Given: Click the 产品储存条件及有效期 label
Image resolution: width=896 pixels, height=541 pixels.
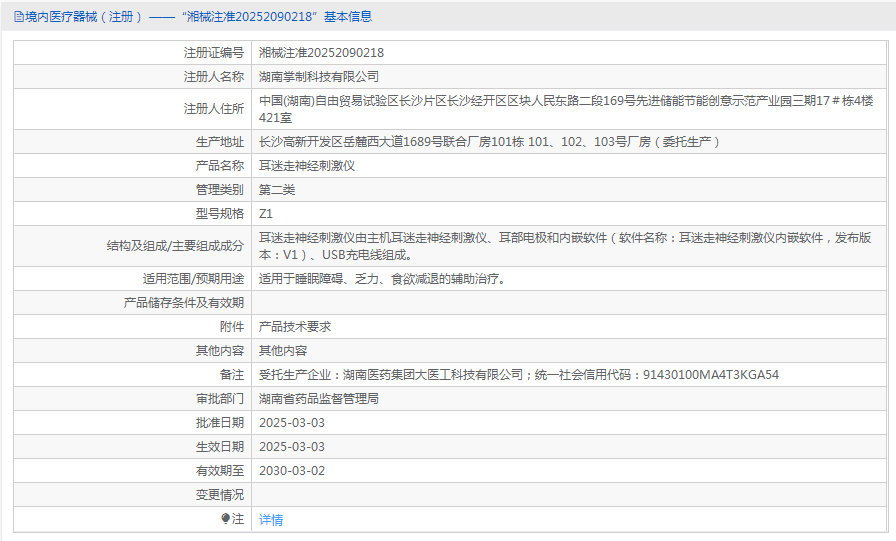Looking at the screenshot, I should click(x=184, y=303).
